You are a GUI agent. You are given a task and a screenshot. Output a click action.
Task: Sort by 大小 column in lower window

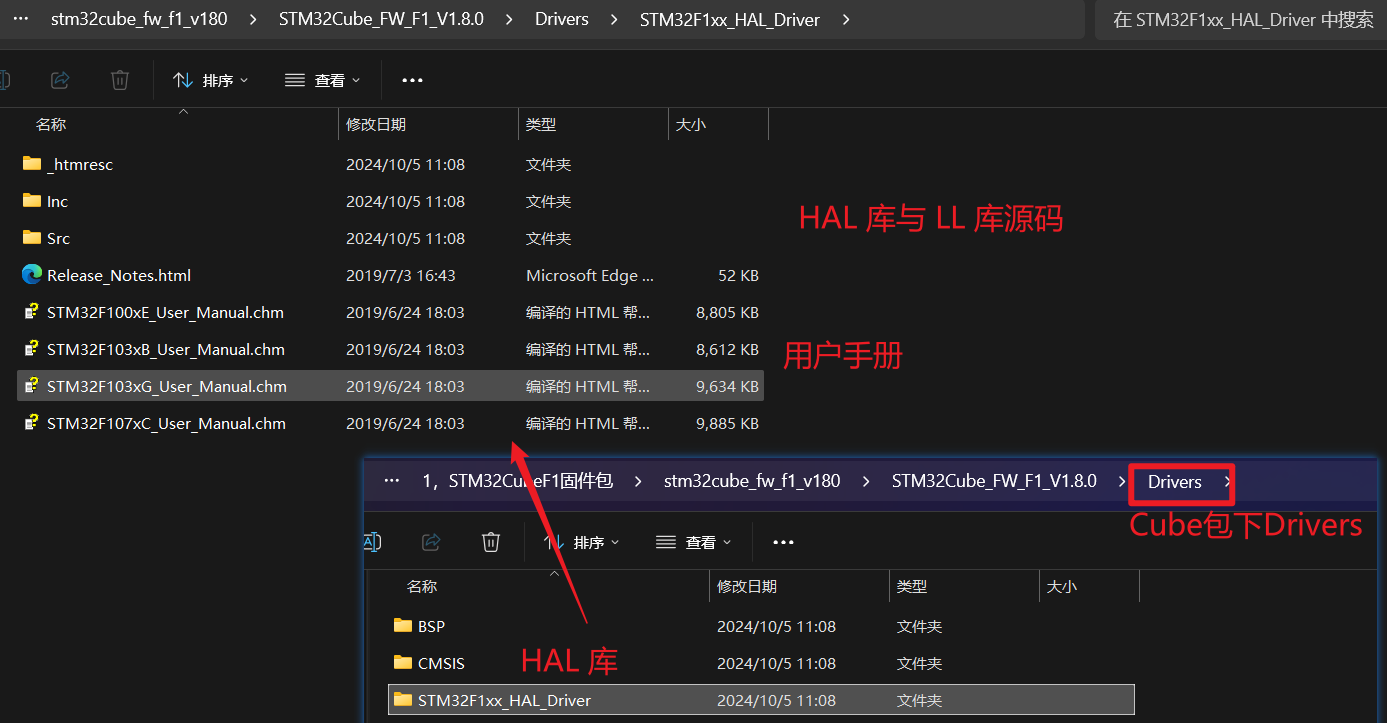1062,586
